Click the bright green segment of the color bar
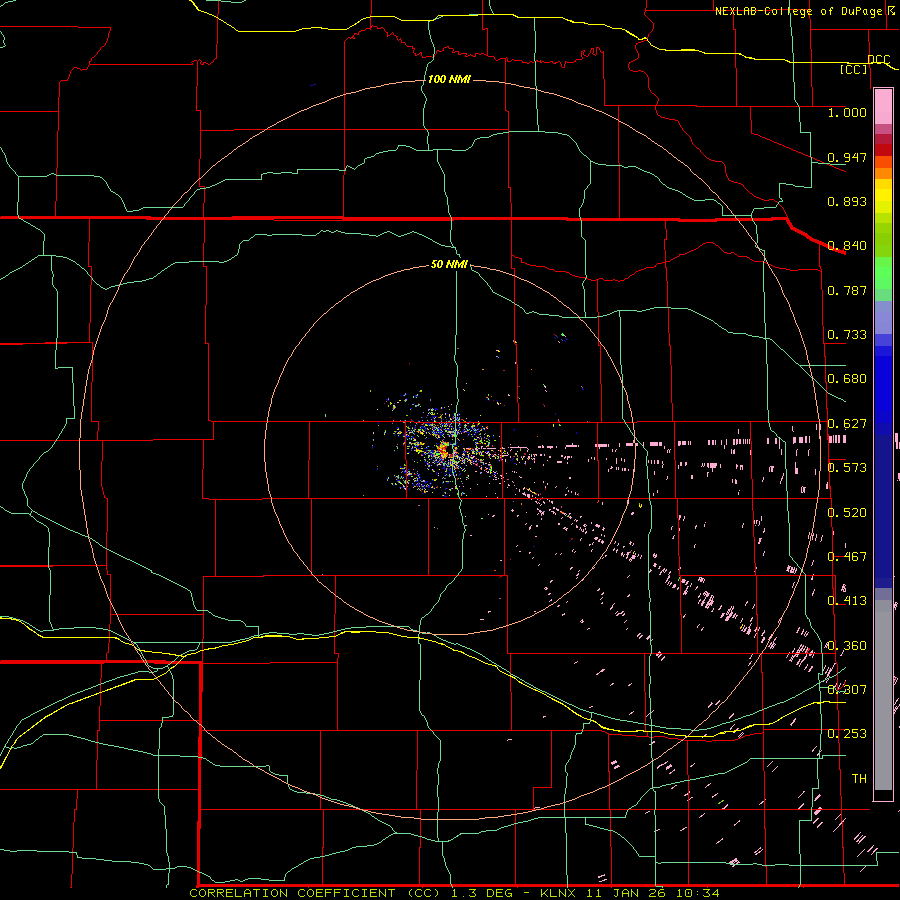Screen dimensions: 900x900 pyautogui.click(x=883, y=273)
